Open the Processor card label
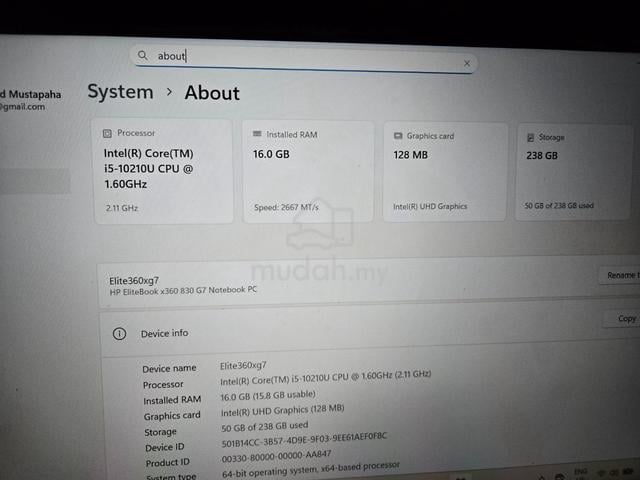 136,133
